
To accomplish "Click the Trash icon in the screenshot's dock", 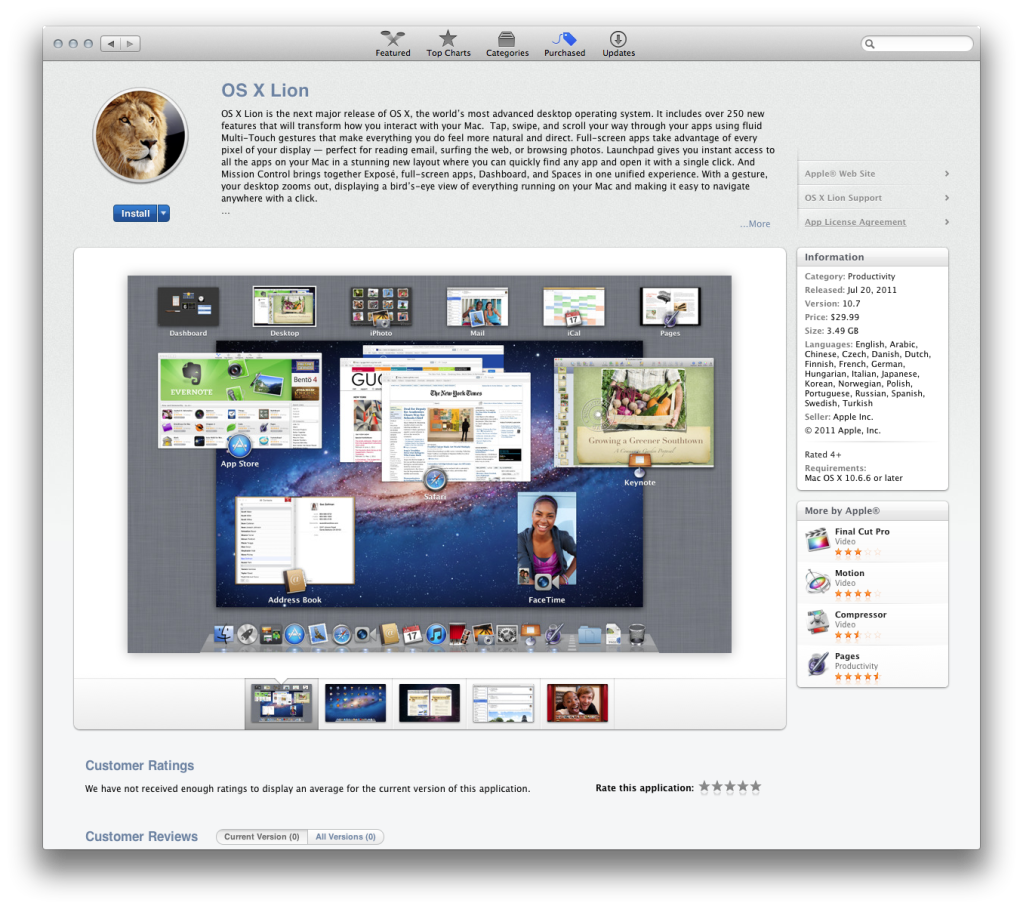I will point(637,634).
